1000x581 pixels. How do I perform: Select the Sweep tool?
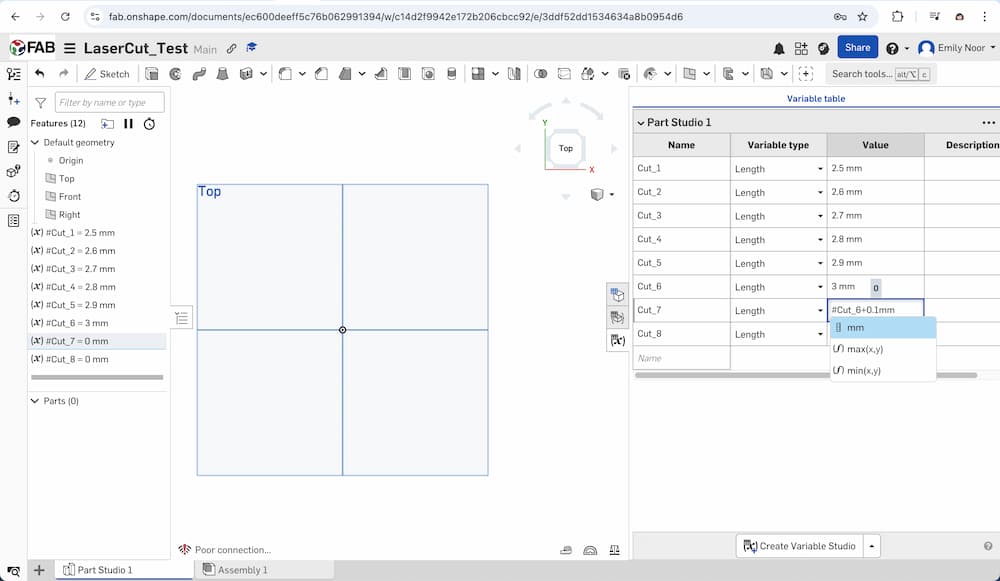pyautogui.click(x=199, y=74)
